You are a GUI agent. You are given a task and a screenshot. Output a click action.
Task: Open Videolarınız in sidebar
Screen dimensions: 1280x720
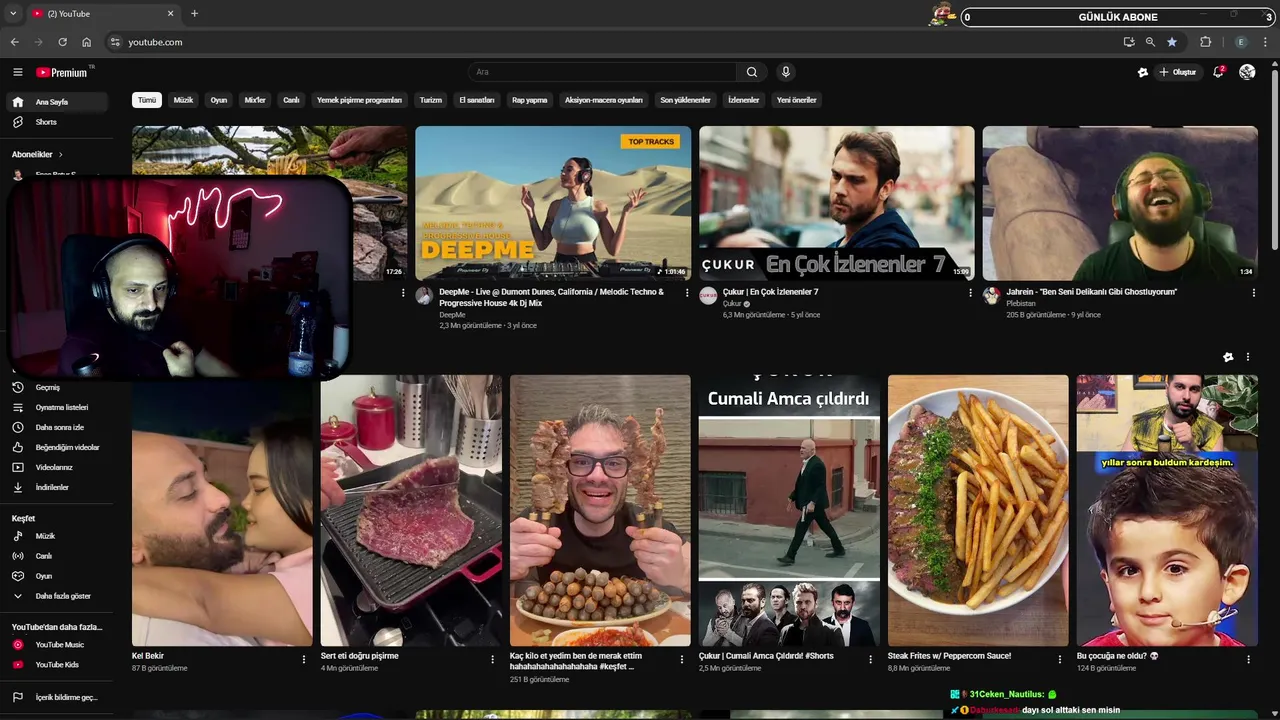(x=56, y=467)
